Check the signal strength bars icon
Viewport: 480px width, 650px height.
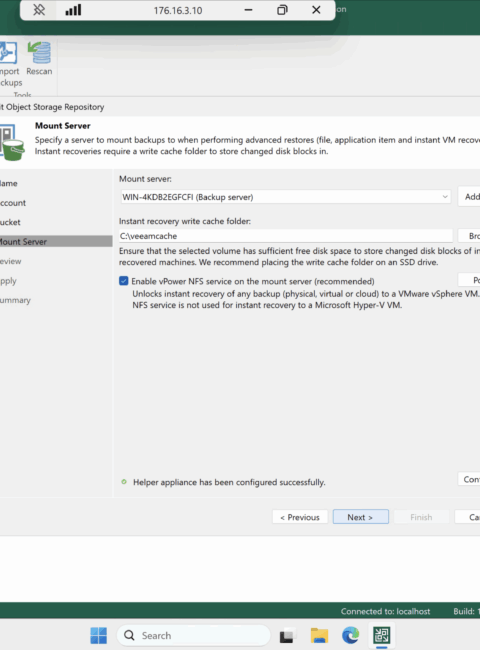click(x=73, y=10)
